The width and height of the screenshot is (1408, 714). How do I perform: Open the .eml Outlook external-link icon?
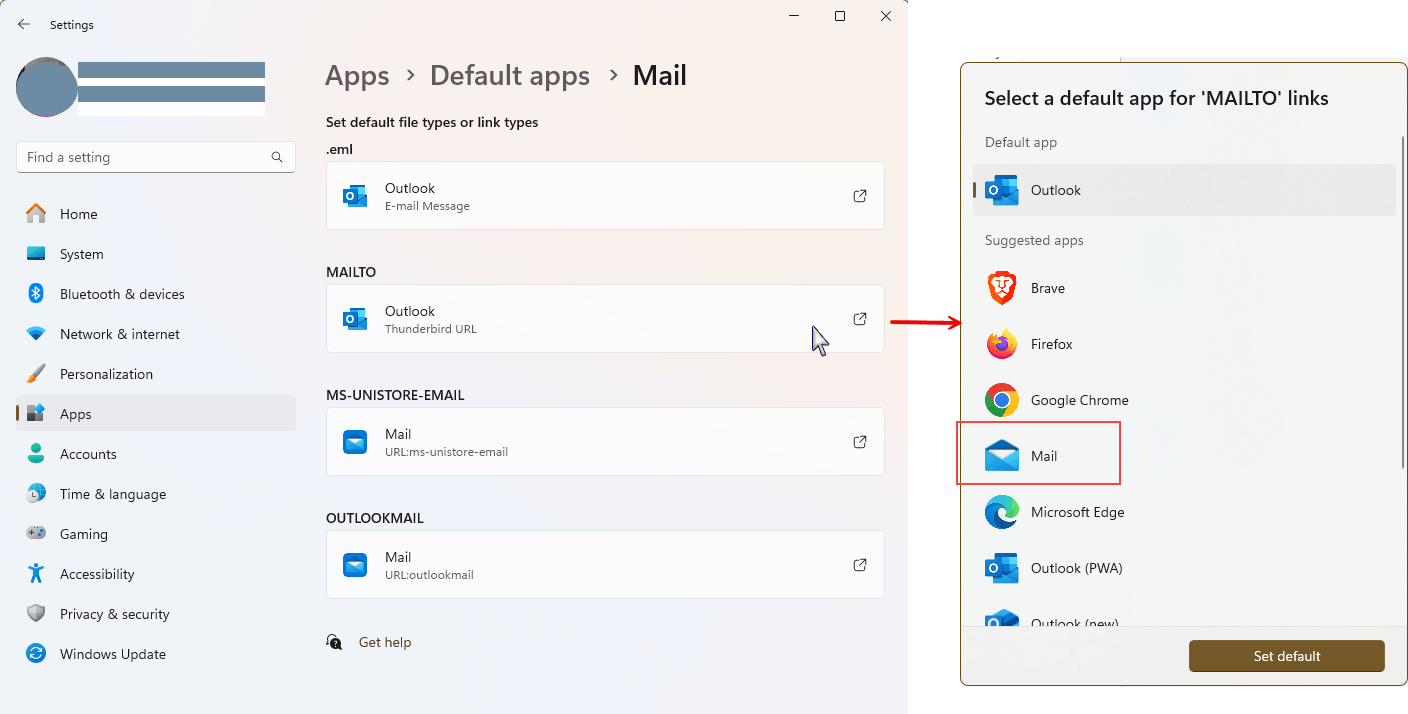[x=860, y=196]
